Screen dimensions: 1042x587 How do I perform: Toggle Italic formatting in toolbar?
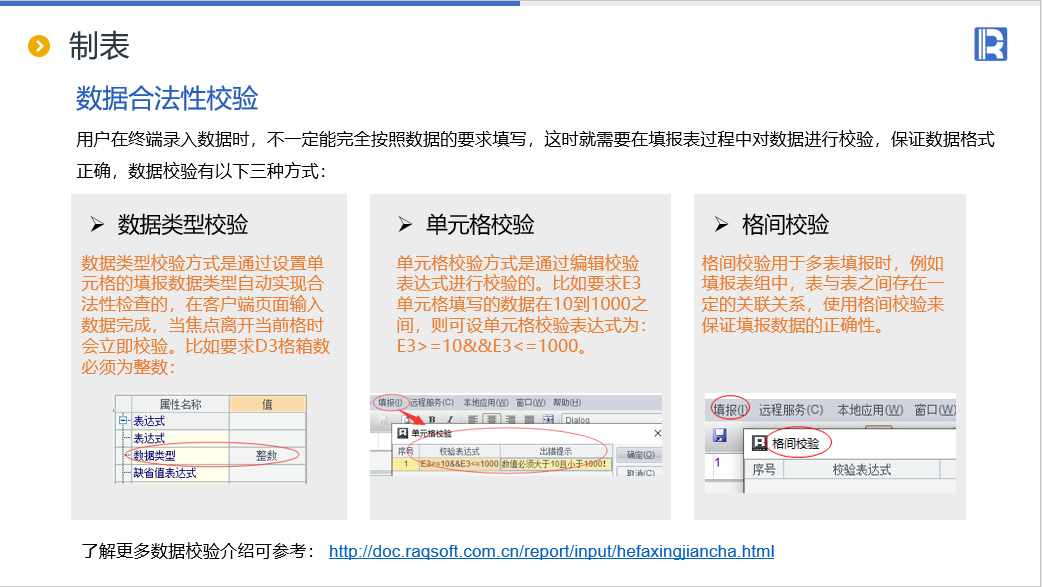(x=450, y=419)
